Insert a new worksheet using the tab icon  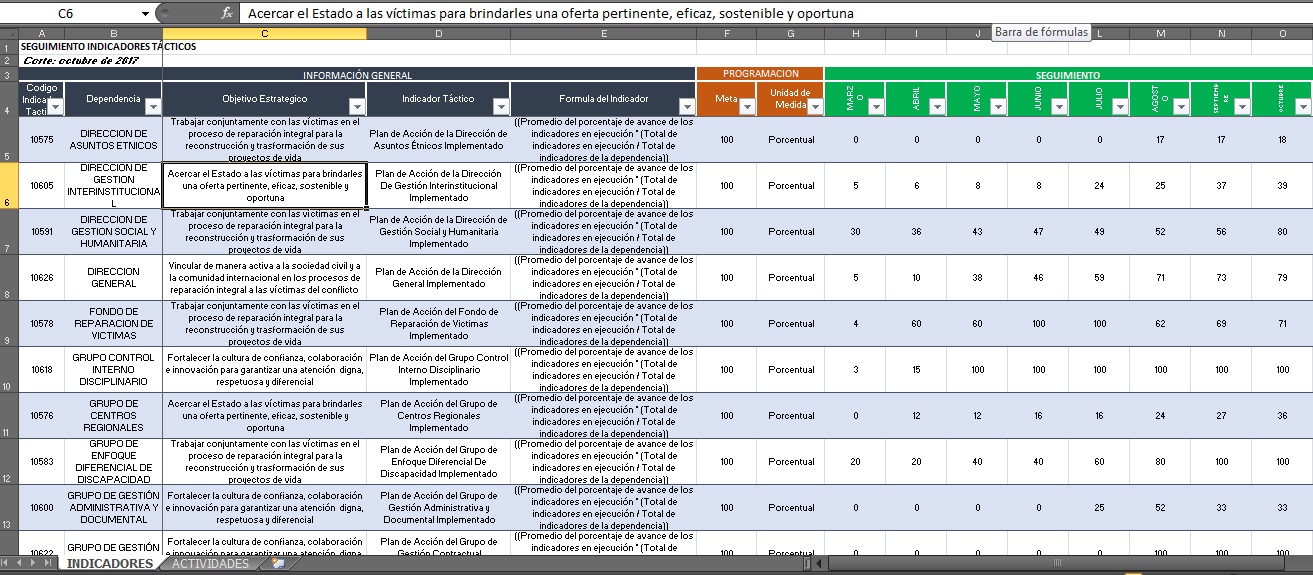277,564
